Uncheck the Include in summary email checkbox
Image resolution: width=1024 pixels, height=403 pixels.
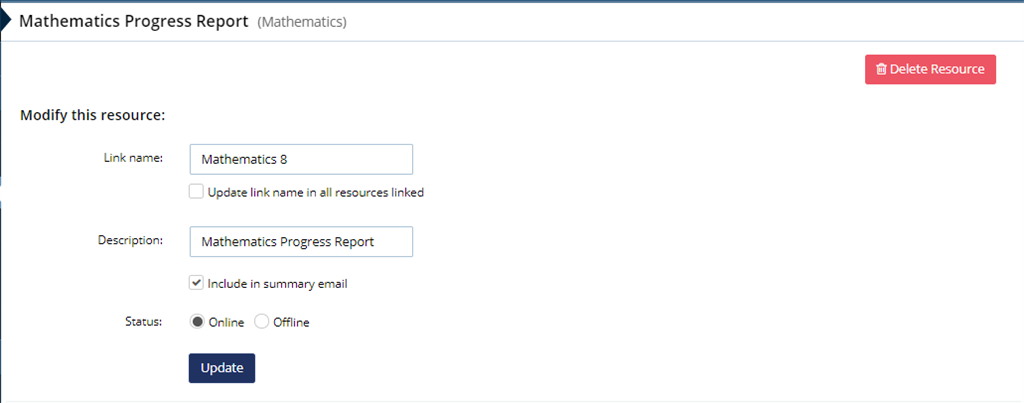coord(196,283)
